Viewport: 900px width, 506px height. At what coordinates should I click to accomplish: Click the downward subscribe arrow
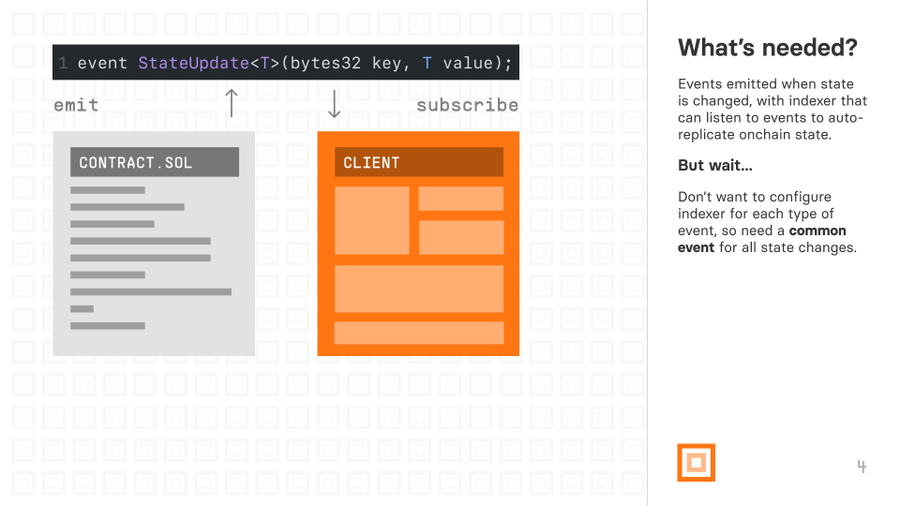[334, 103]
